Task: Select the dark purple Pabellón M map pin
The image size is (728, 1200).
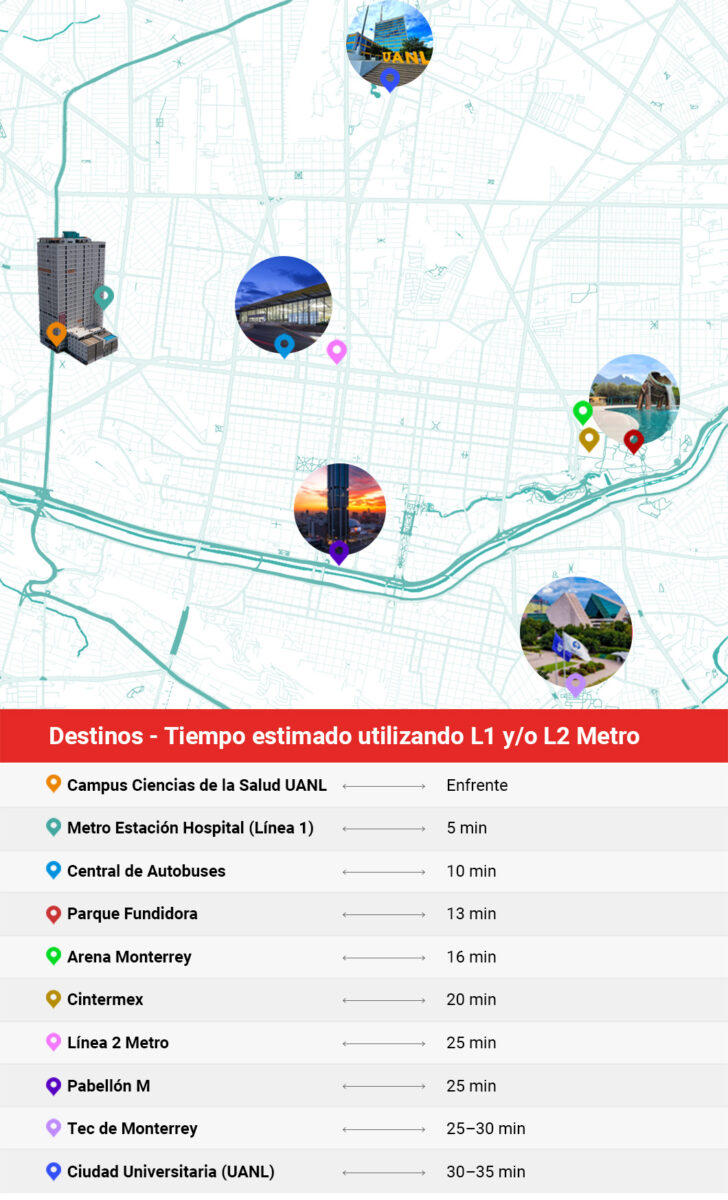Action: [339, 551]
